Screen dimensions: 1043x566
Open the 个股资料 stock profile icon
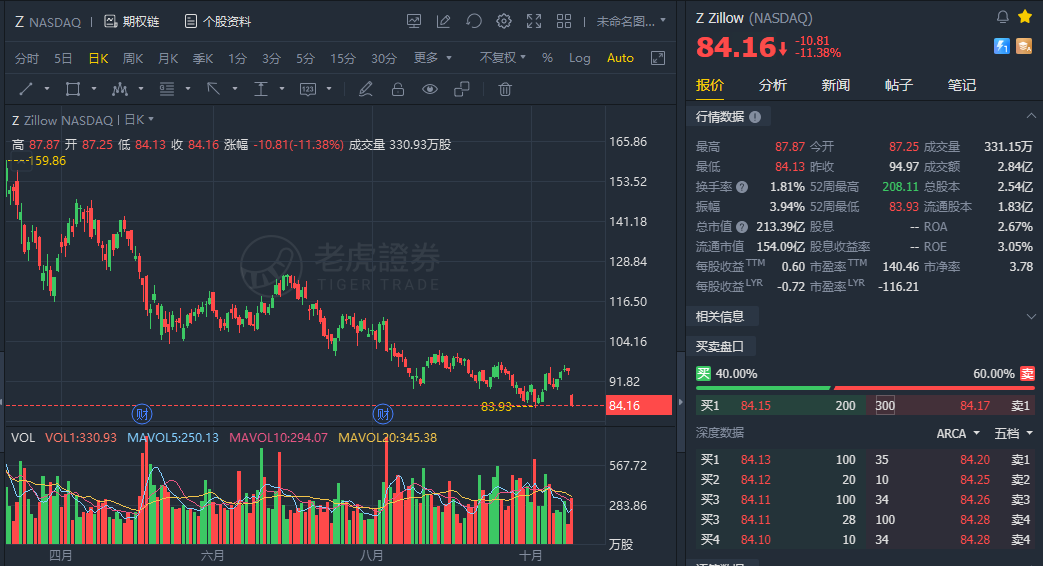click(191, 22)
